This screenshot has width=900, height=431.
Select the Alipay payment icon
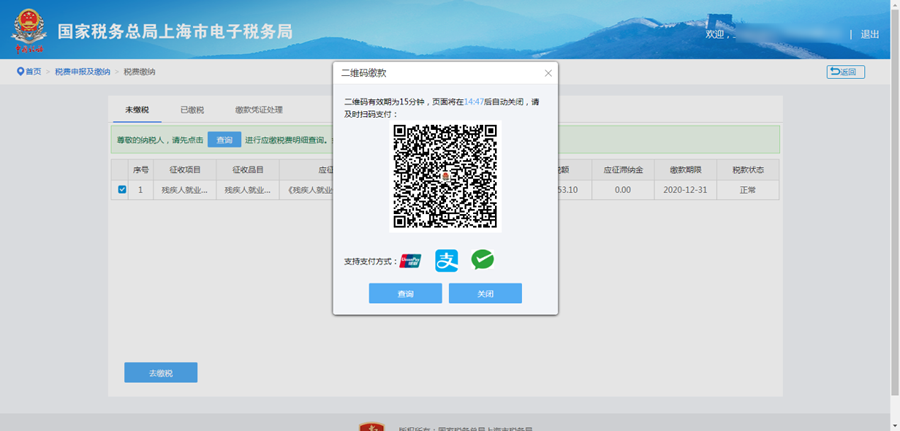[446, 260]
